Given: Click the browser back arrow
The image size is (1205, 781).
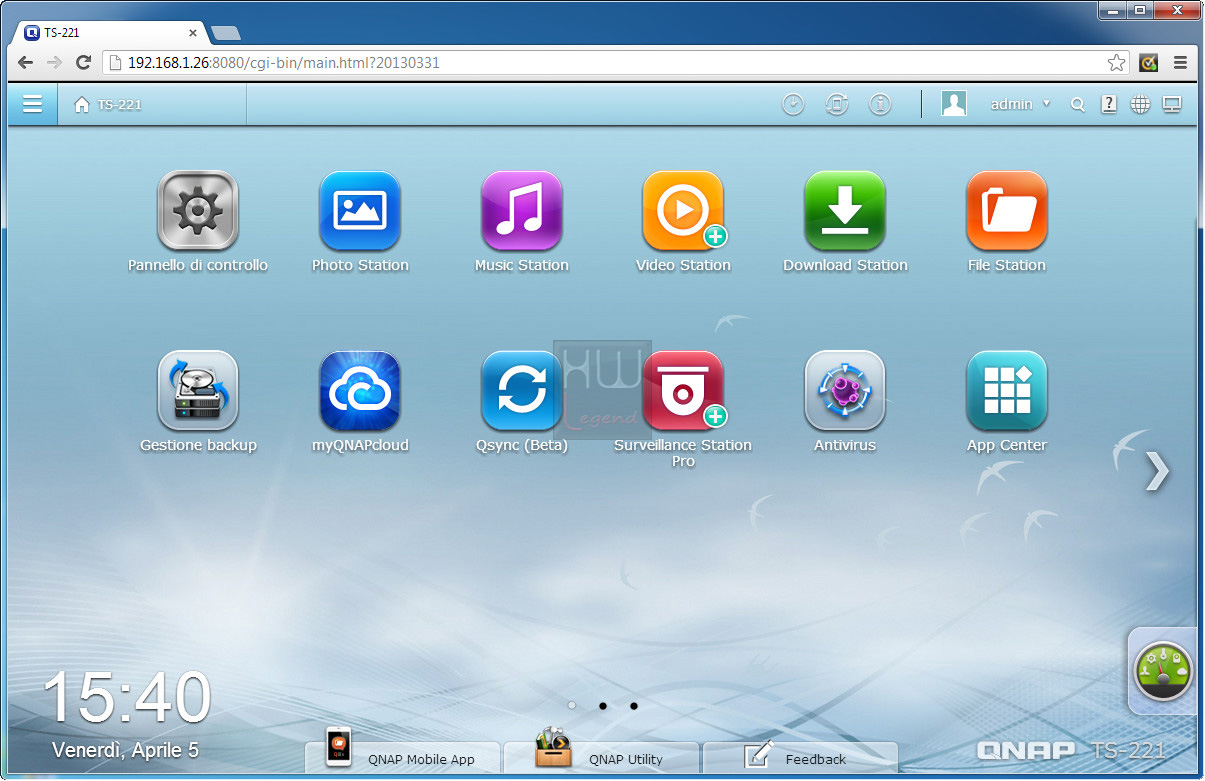Looking at the screenshot, I should point(26,62).
